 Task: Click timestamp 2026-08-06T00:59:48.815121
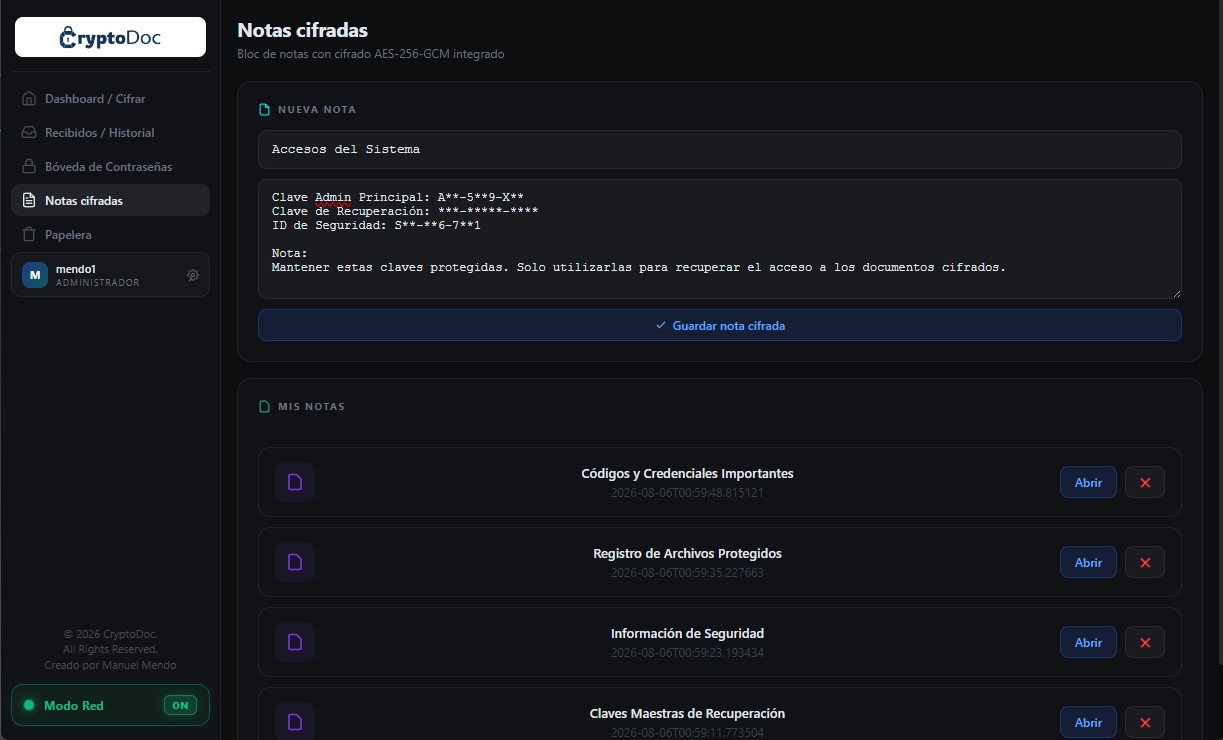[x=688, y=493]
